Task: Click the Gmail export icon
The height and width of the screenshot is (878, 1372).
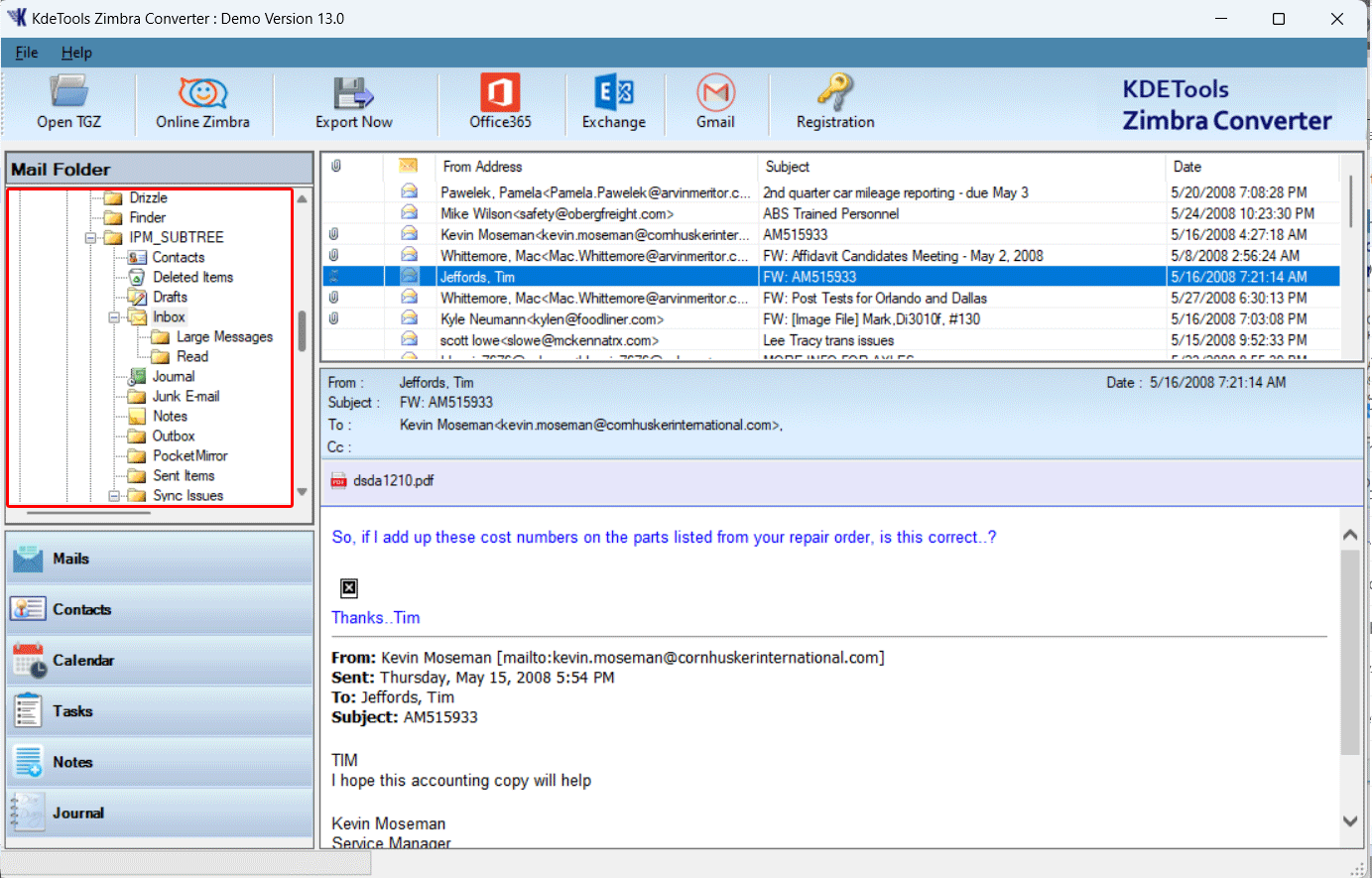Action: (715, 102)
